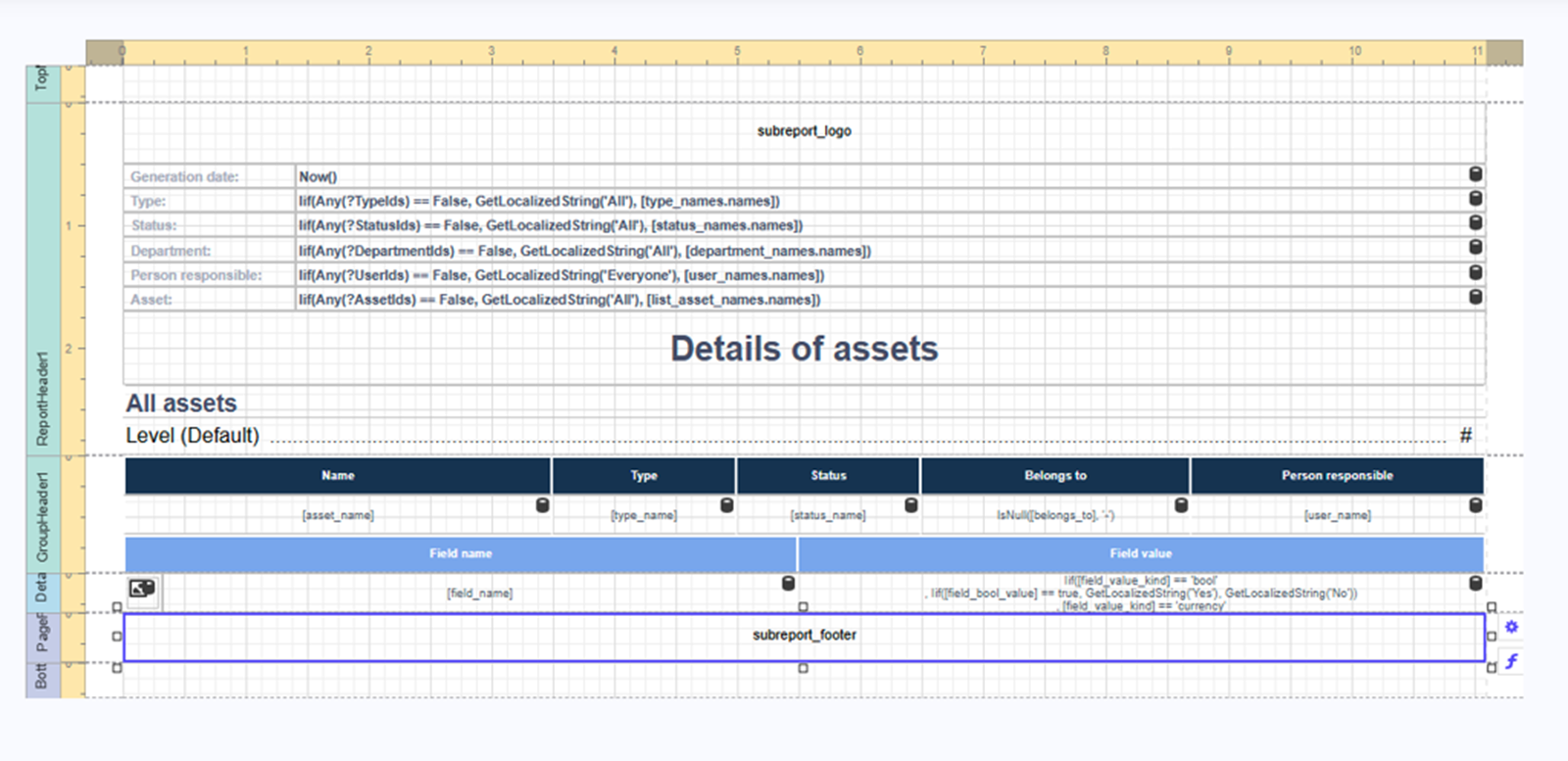Viewport: 1568px width, 761px height.
Task: Select the PageFooter band label
Action: point(43,635)
